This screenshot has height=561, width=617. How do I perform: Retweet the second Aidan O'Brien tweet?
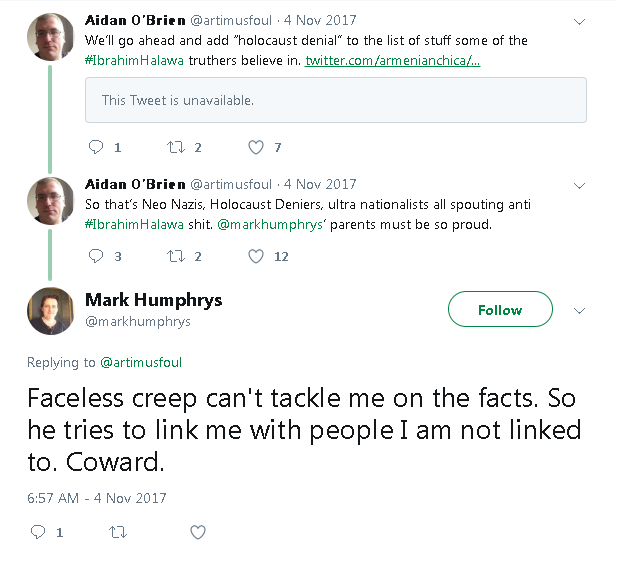[x=177, y=256]
